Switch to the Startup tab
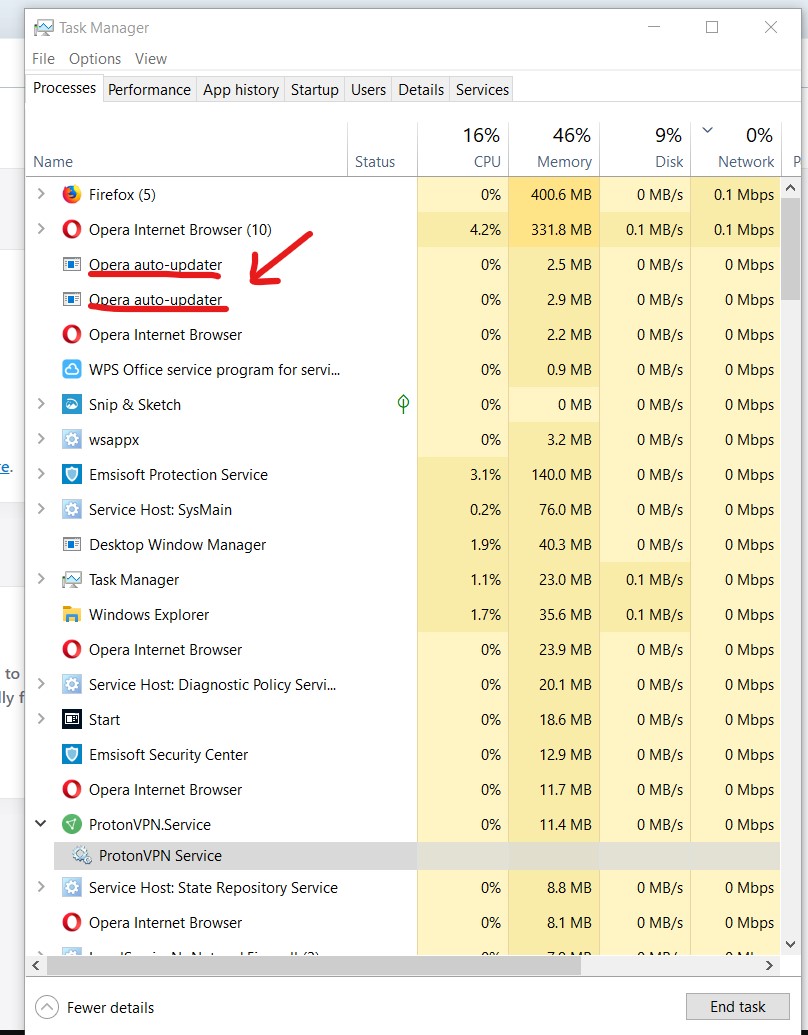Image resolution: width=808 pixels, height=1035 pixels. 314,90
